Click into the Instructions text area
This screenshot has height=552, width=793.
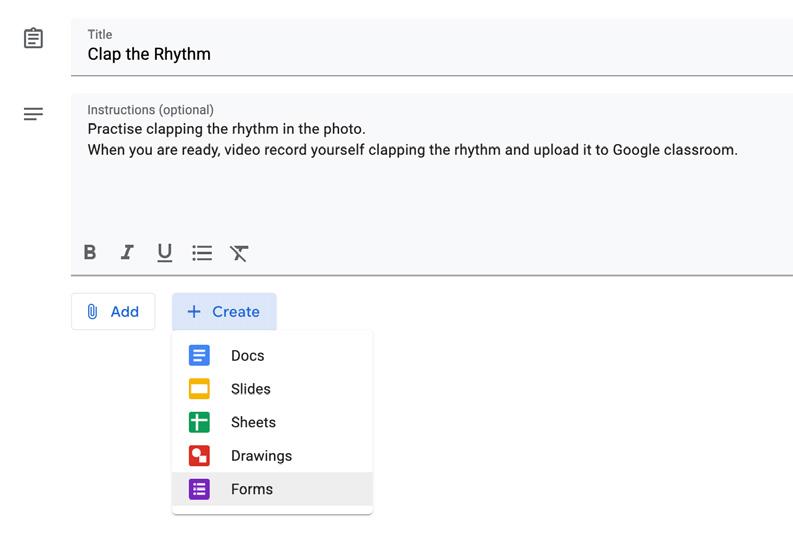432,167
